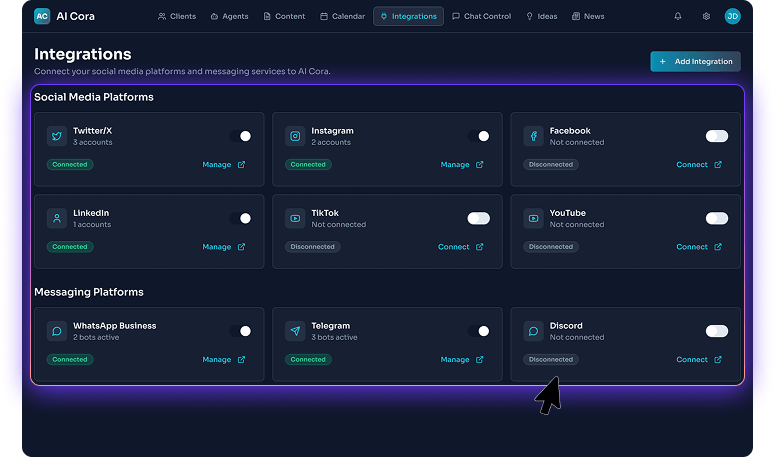Click the Messaging Platforms heading
The width and height of the screenshot is (775, 457).
pyautogui.click(x=89, y=292)
